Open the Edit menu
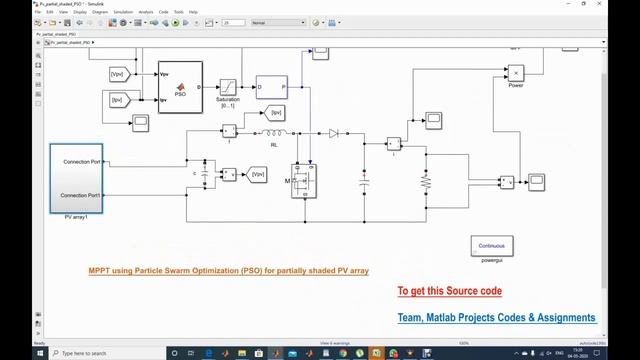Viewport: 640px width, 360px height. click(50, 12)
